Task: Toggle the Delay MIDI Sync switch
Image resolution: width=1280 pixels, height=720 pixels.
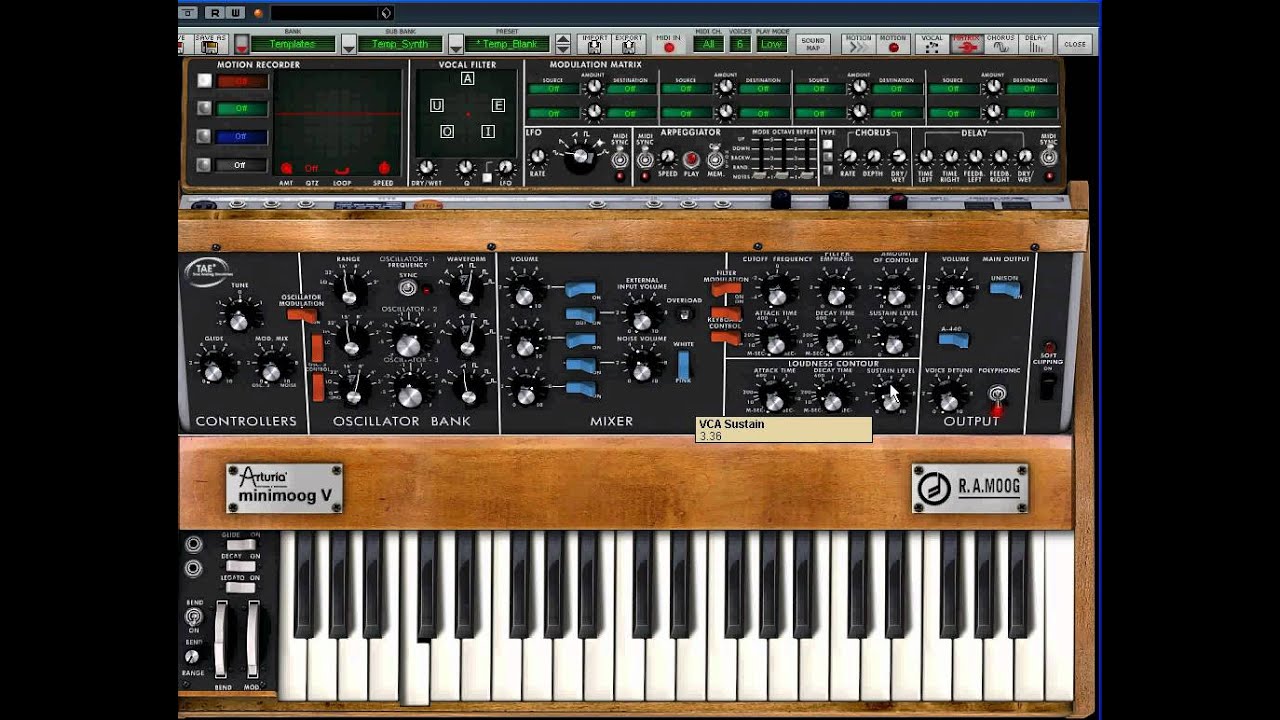Action: [1049, 158]
